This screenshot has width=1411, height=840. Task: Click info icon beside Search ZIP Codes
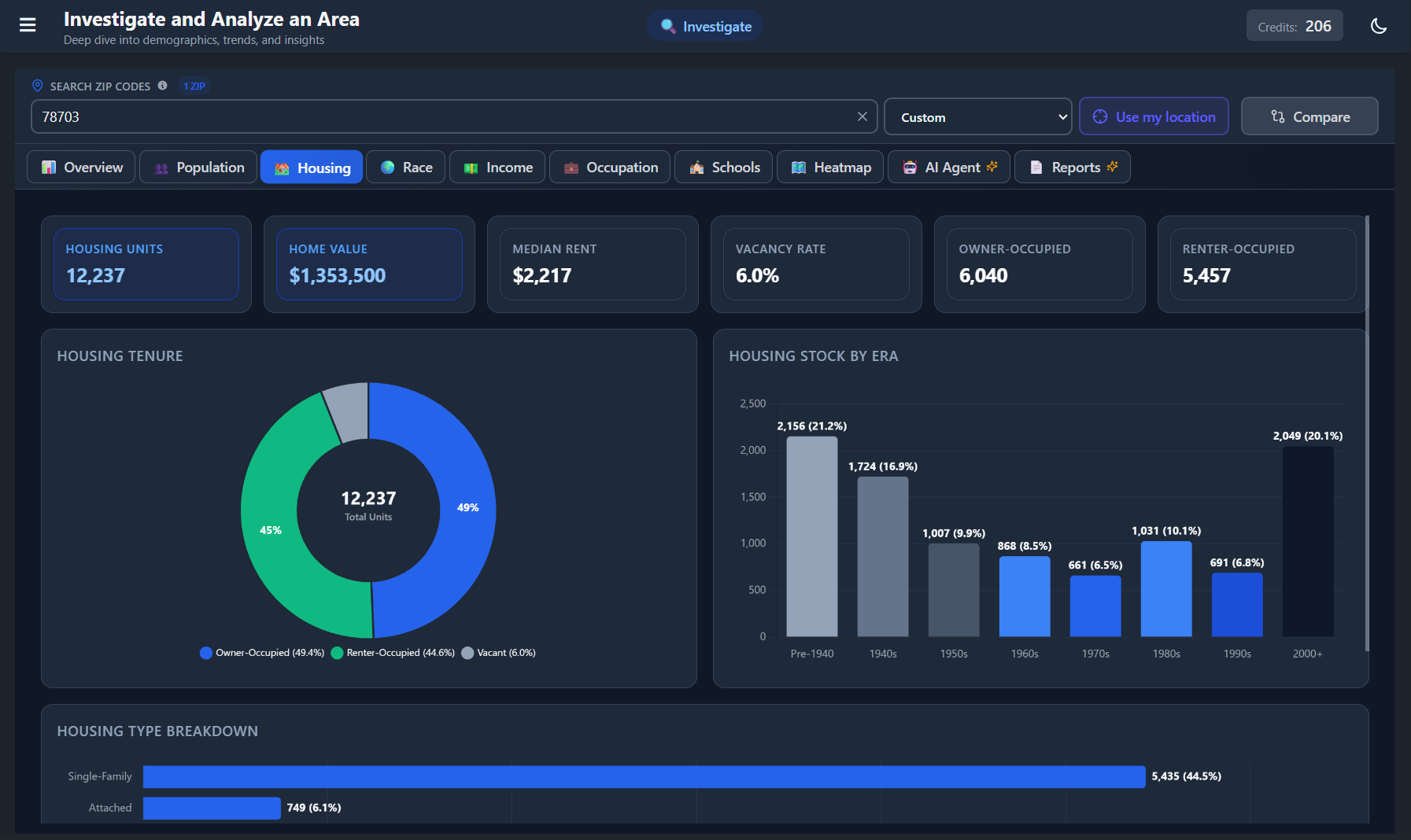coord(162,86)
